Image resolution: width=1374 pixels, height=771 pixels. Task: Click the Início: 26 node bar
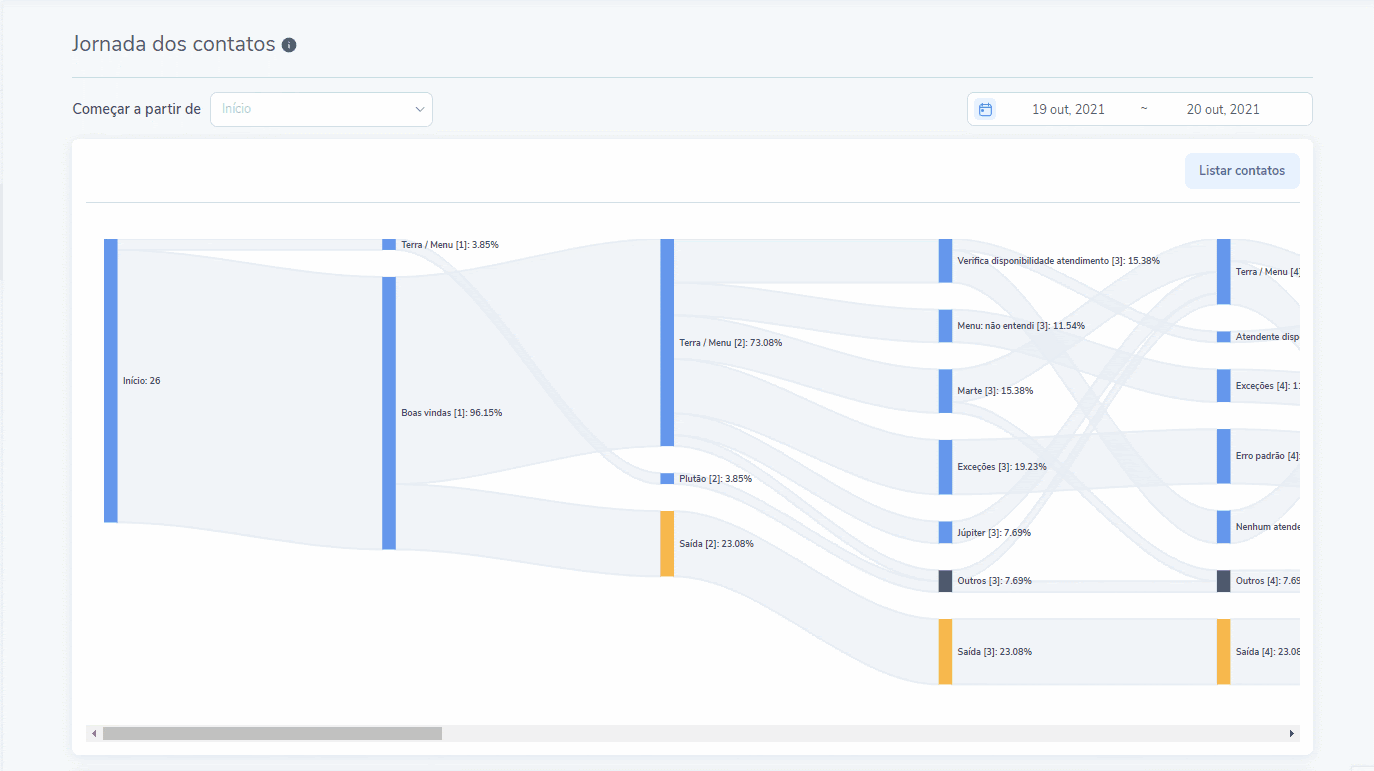click(111, 380)
